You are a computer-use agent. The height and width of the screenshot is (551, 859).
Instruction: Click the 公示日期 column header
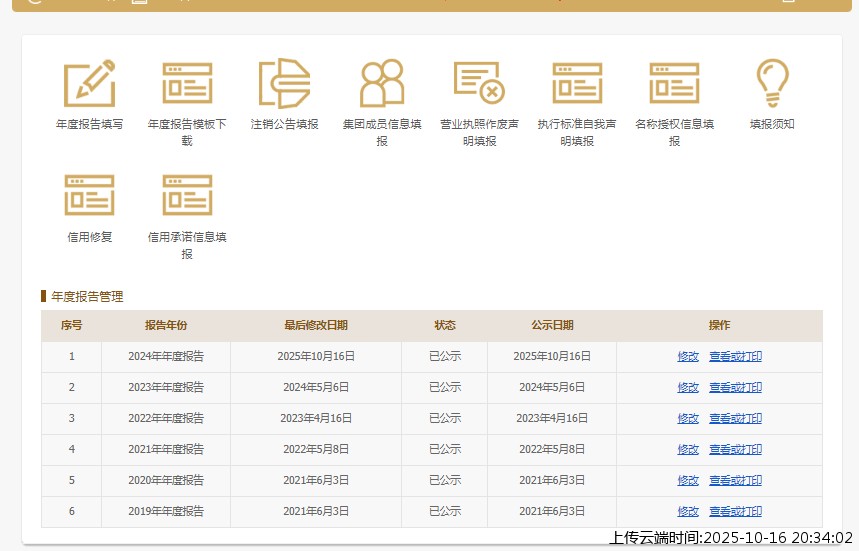[552, 326]
